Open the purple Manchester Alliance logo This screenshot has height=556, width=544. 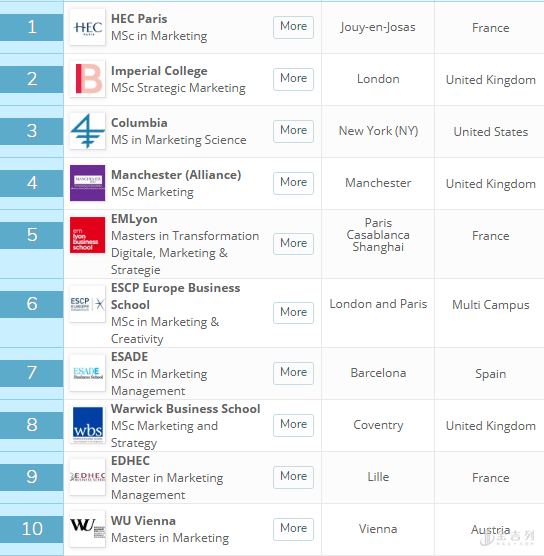pyautogui.click(x=88, y=183)
